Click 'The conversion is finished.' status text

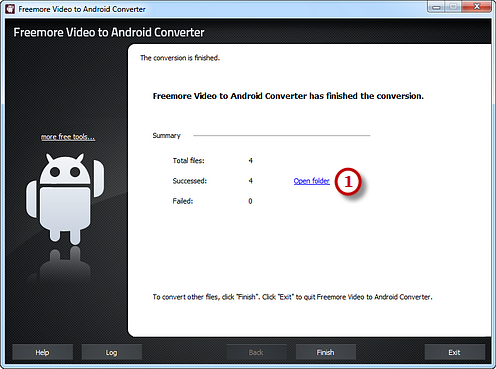(x=180, y=58)
